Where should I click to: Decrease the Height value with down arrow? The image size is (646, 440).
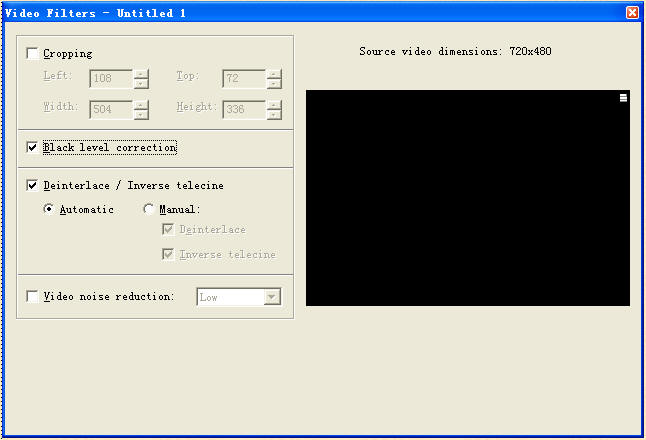274,115
